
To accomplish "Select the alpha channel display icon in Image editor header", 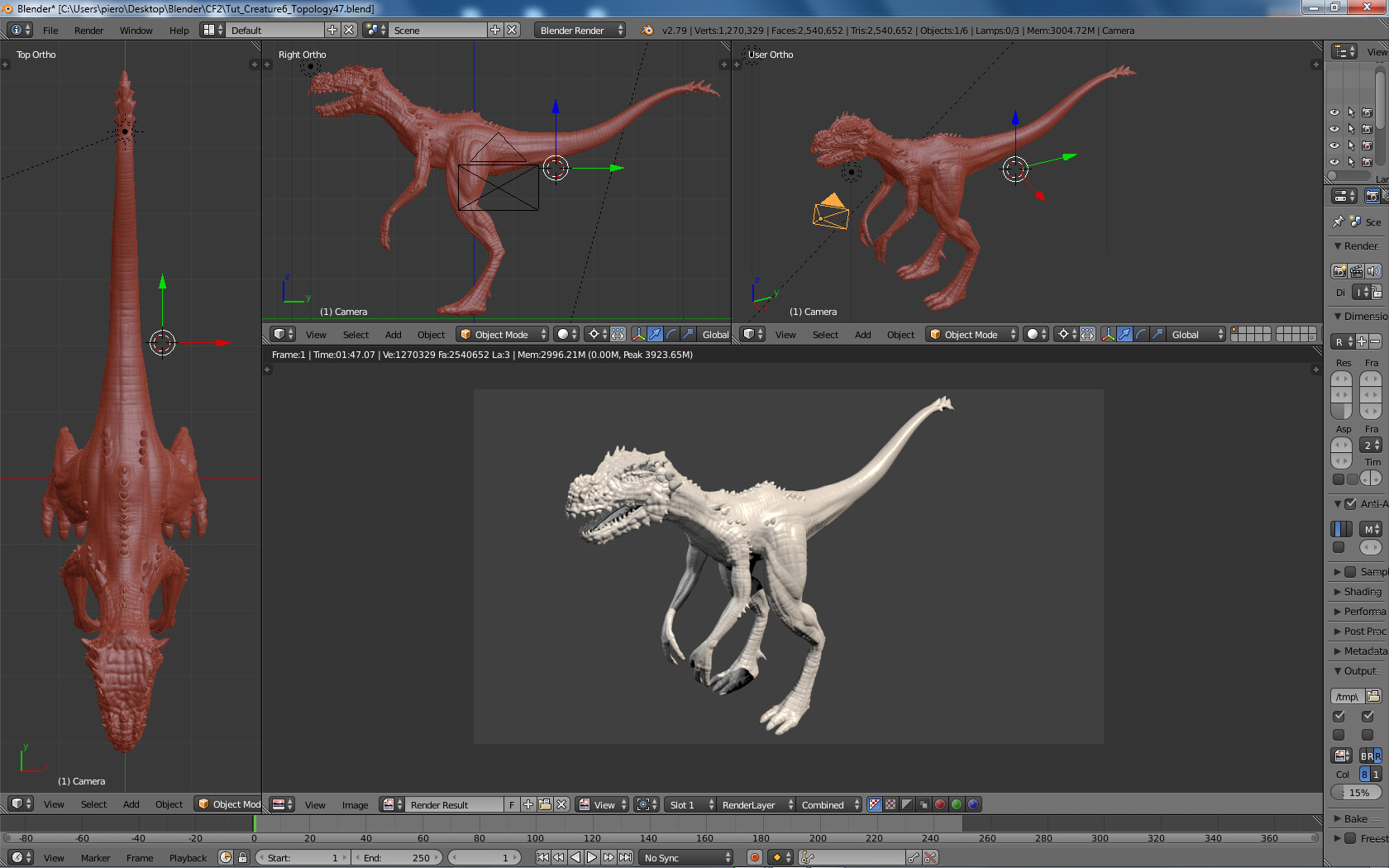I will (907, 804).
